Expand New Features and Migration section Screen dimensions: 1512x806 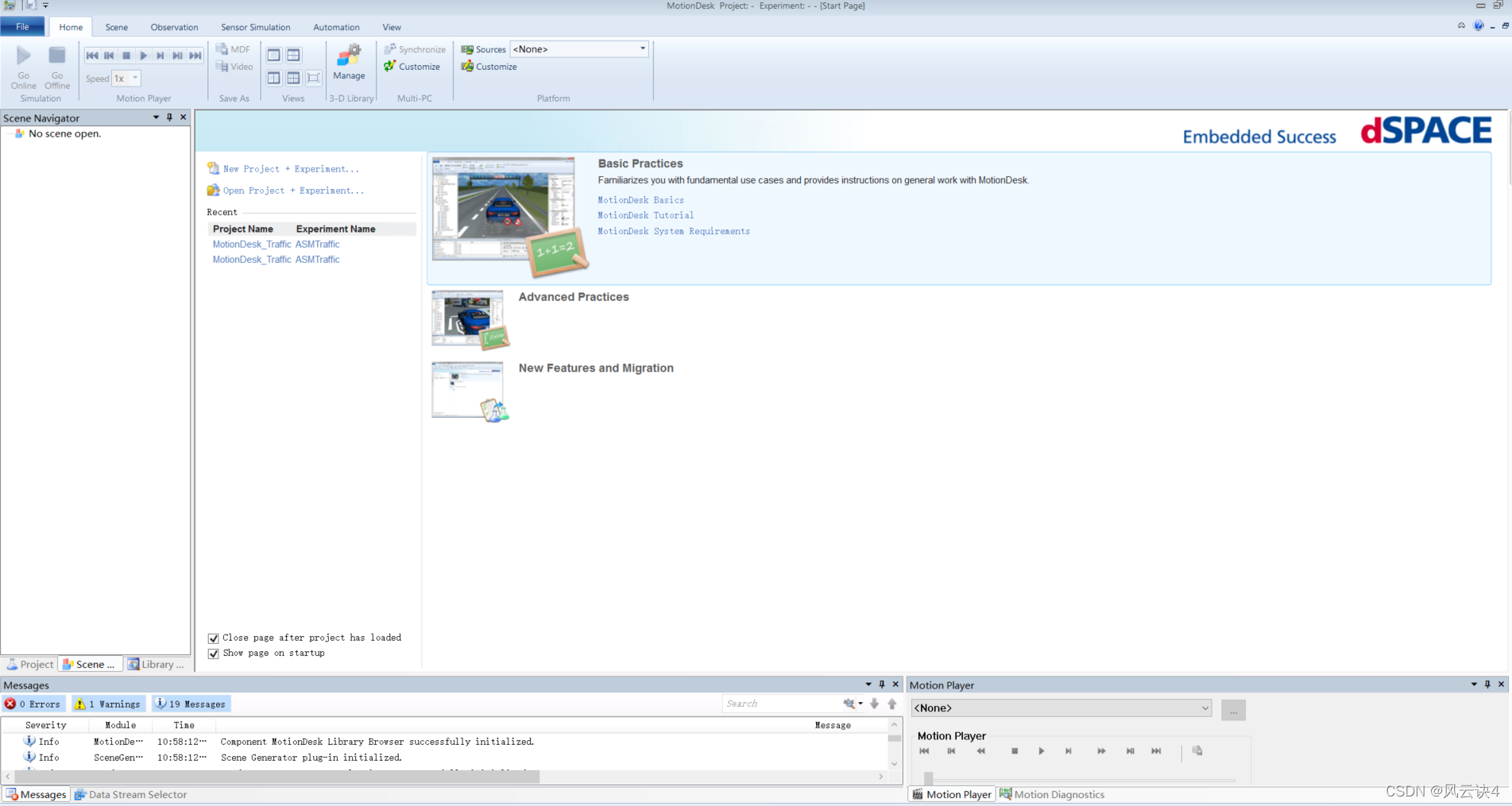(596, 368)
